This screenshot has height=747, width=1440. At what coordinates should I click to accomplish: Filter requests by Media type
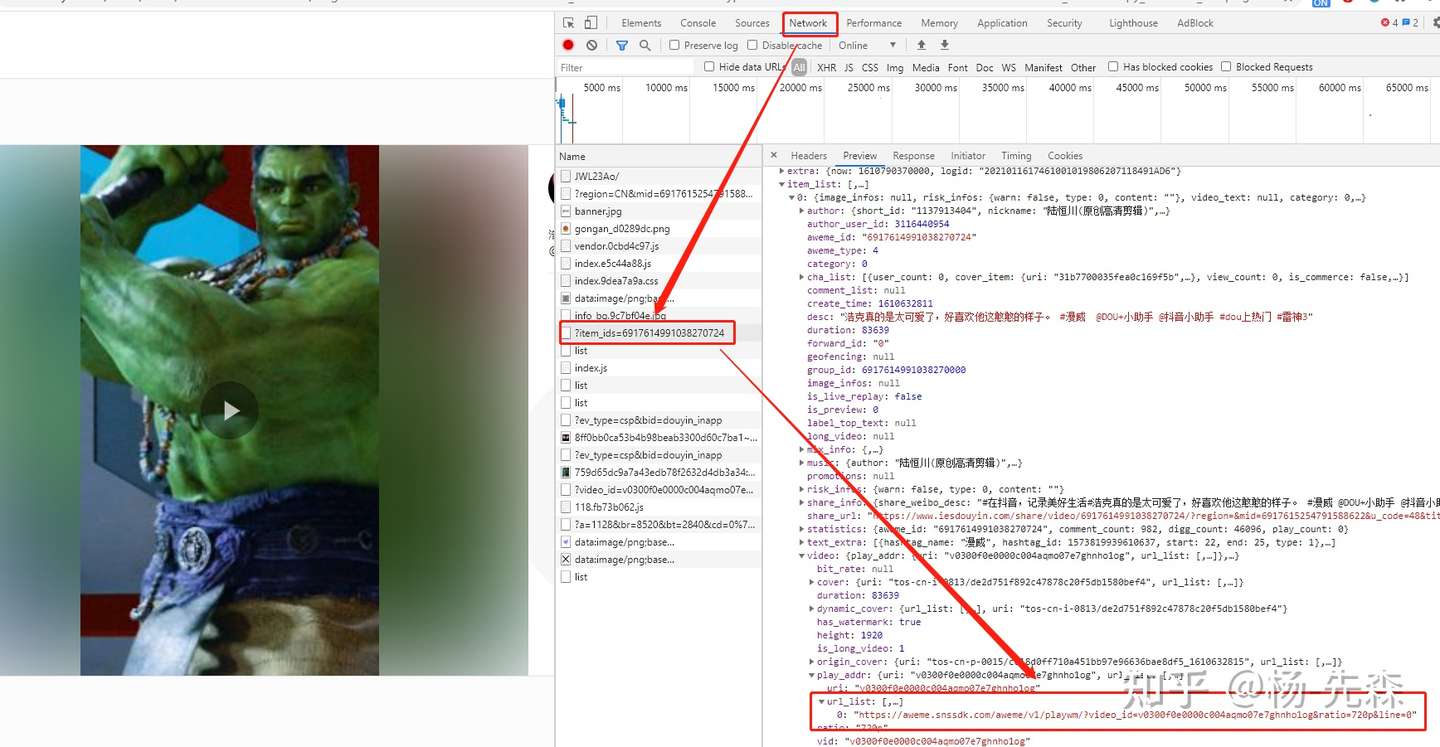pyautogui.click(x=926, y=68)
